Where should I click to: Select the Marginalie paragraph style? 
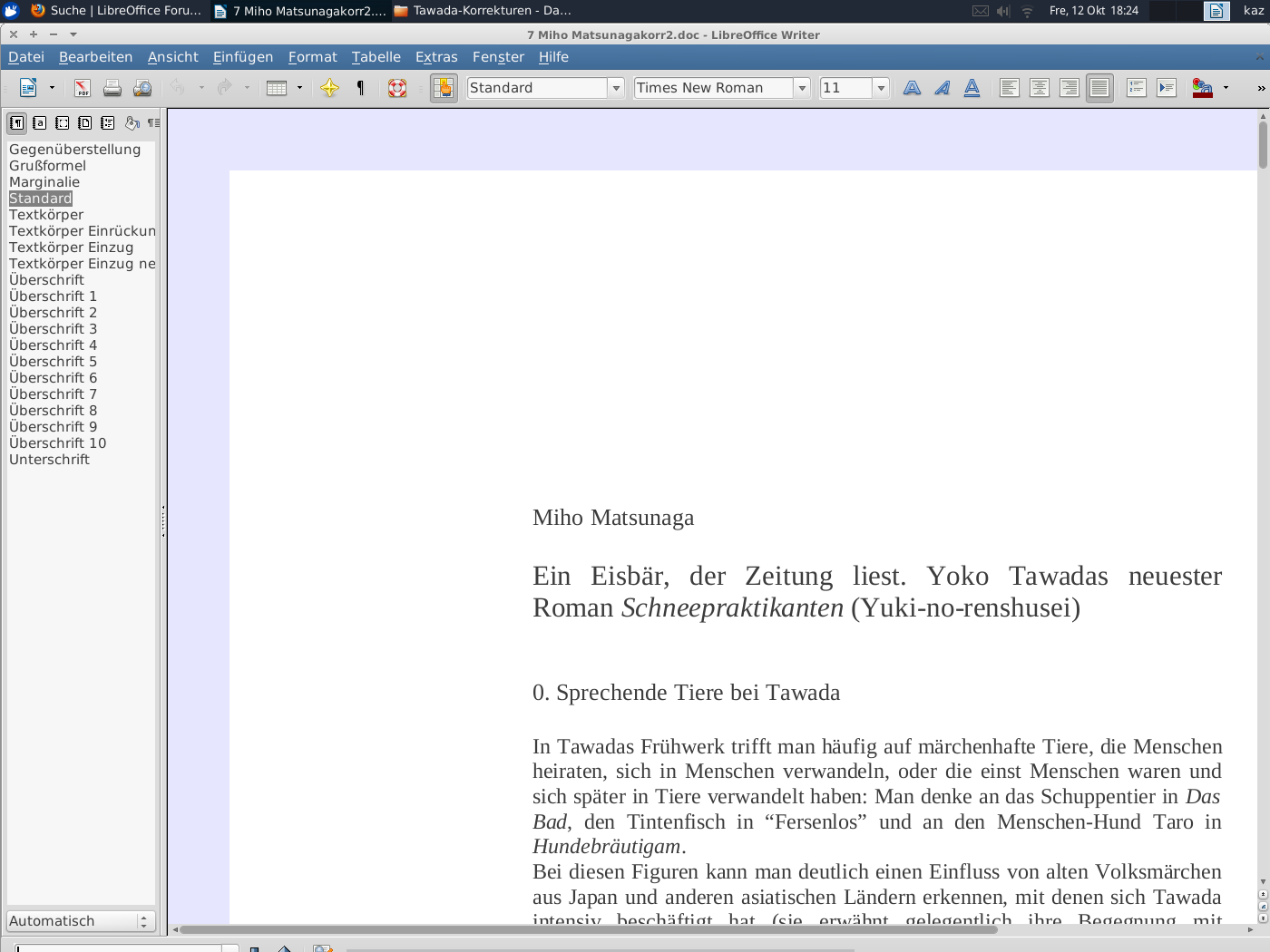tap(44, 182)
